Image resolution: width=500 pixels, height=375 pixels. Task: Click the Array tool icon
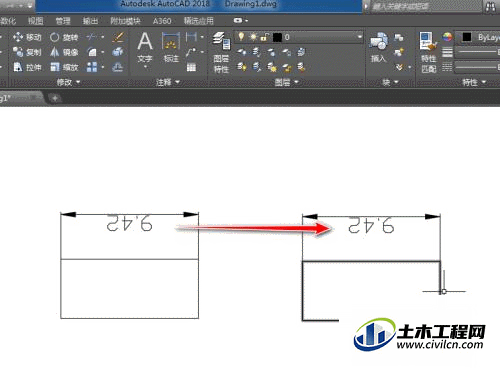92,67
